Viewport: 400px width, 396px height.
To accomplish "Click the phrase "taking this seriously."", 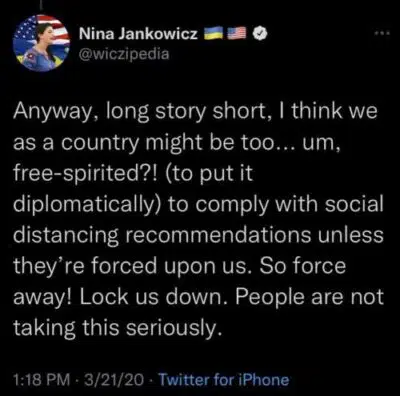I will [x=117, y=328].
